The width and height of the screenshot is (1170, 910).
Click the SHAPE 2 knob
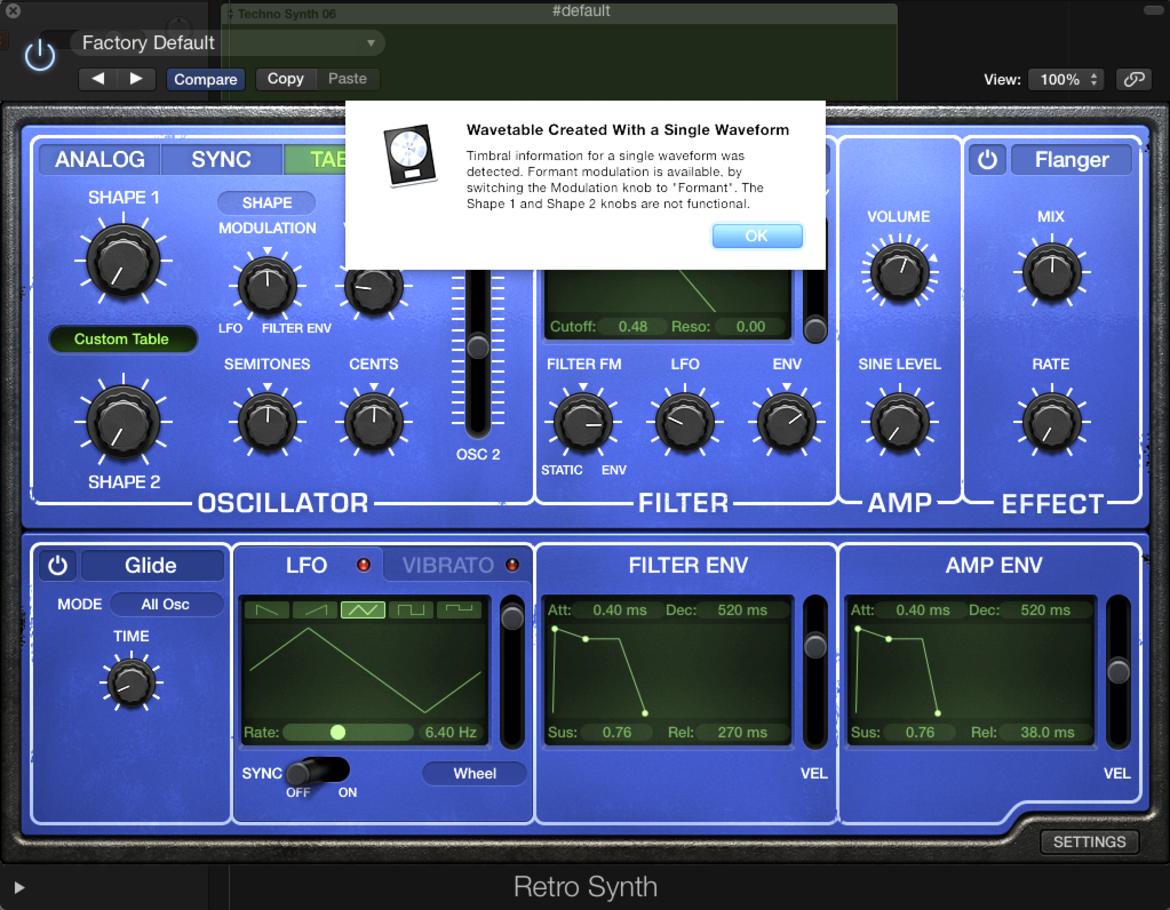tap(123, 422)
